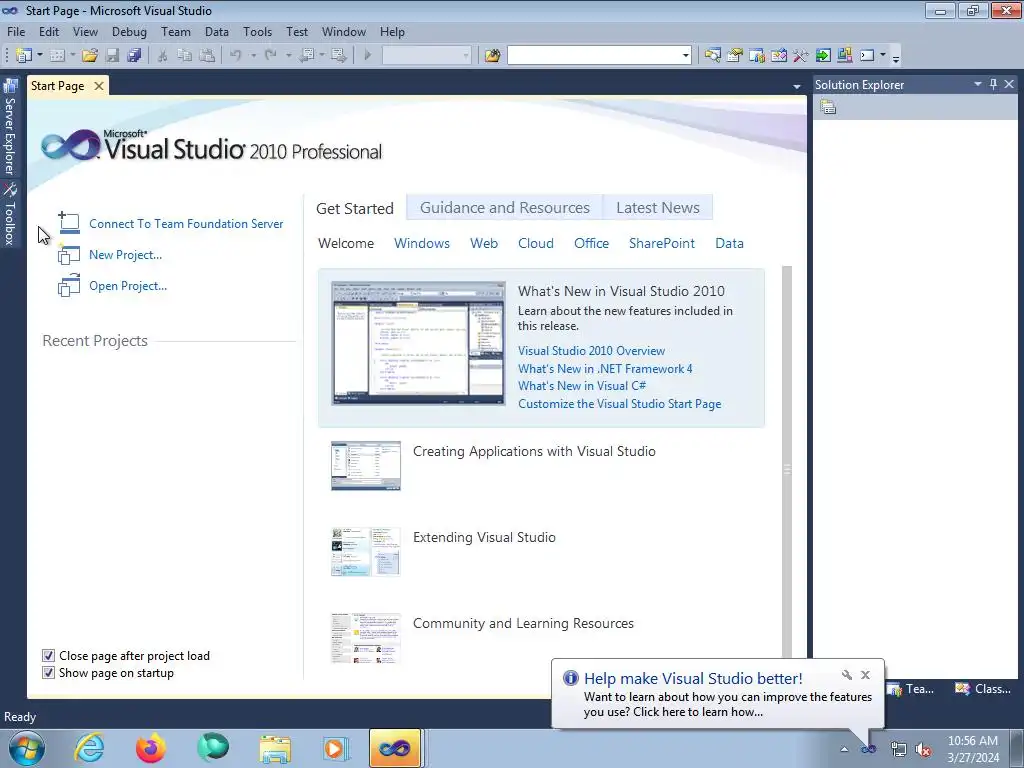Screen dimensions: 1024x768
Task: Open the Properties Window toolbar icon
Action: click(x=735, y=56)
